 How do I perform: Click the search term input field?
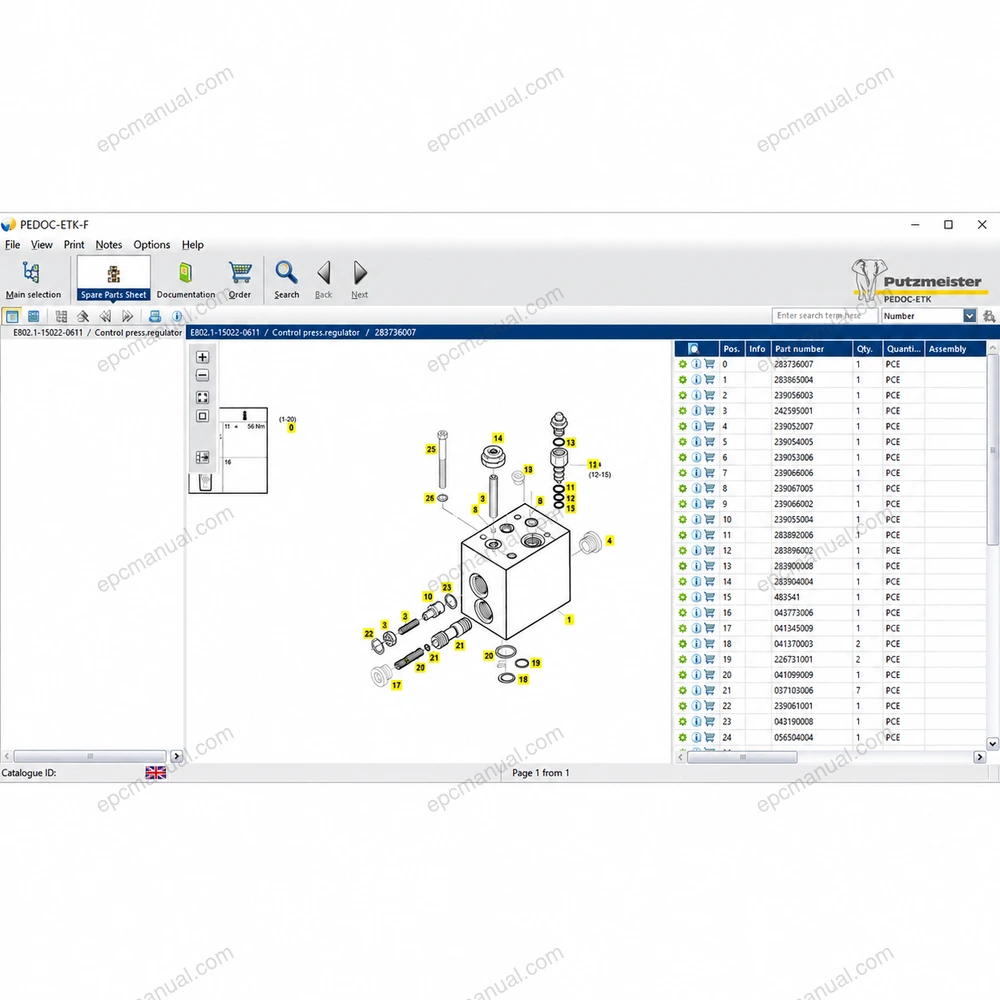(x=825, y=316)
